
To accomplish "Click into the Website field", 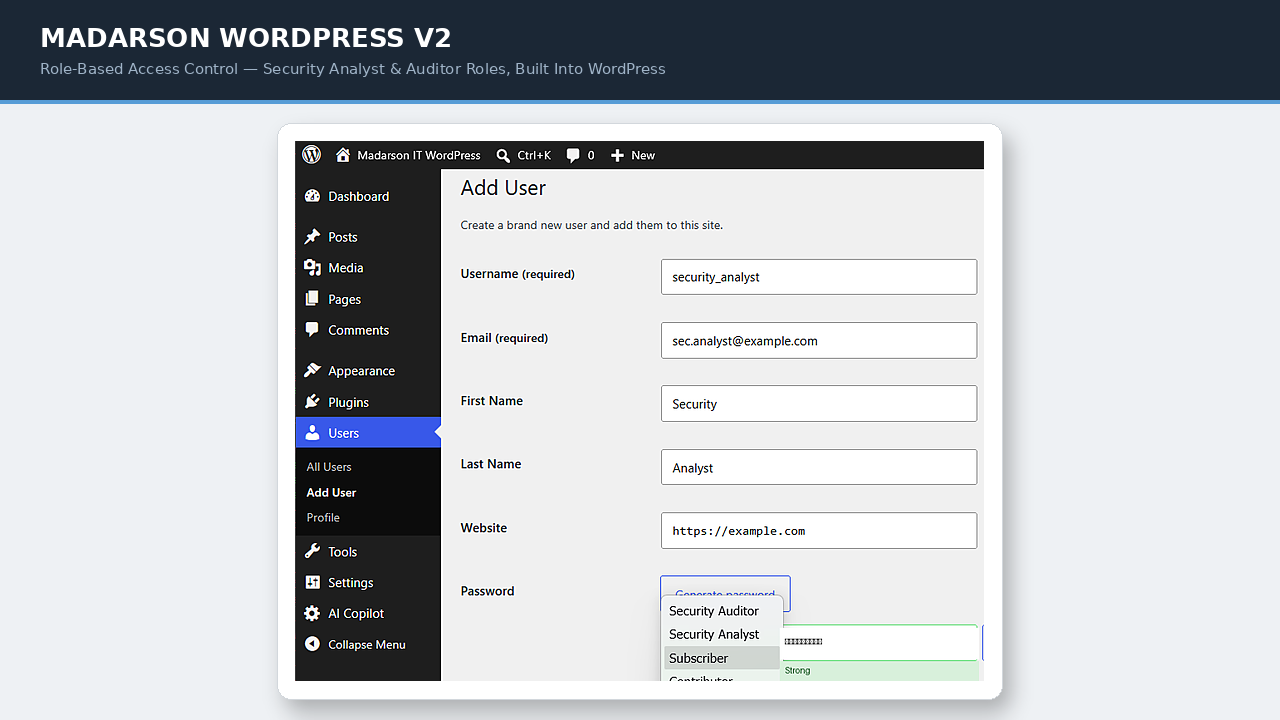I will coord(819,531).
